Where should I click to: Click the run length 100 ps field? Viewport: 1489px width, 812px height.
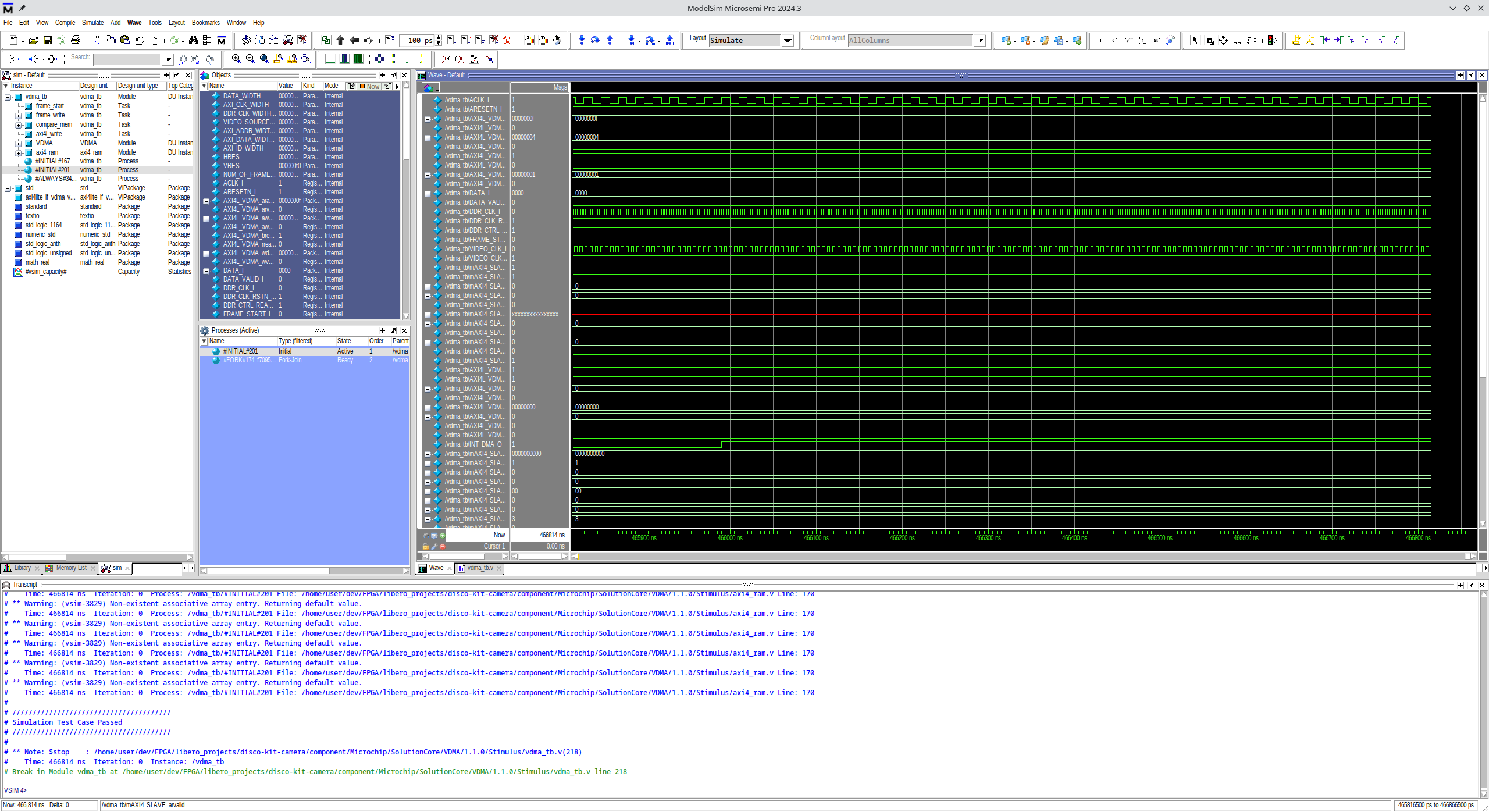click(418, 40)
